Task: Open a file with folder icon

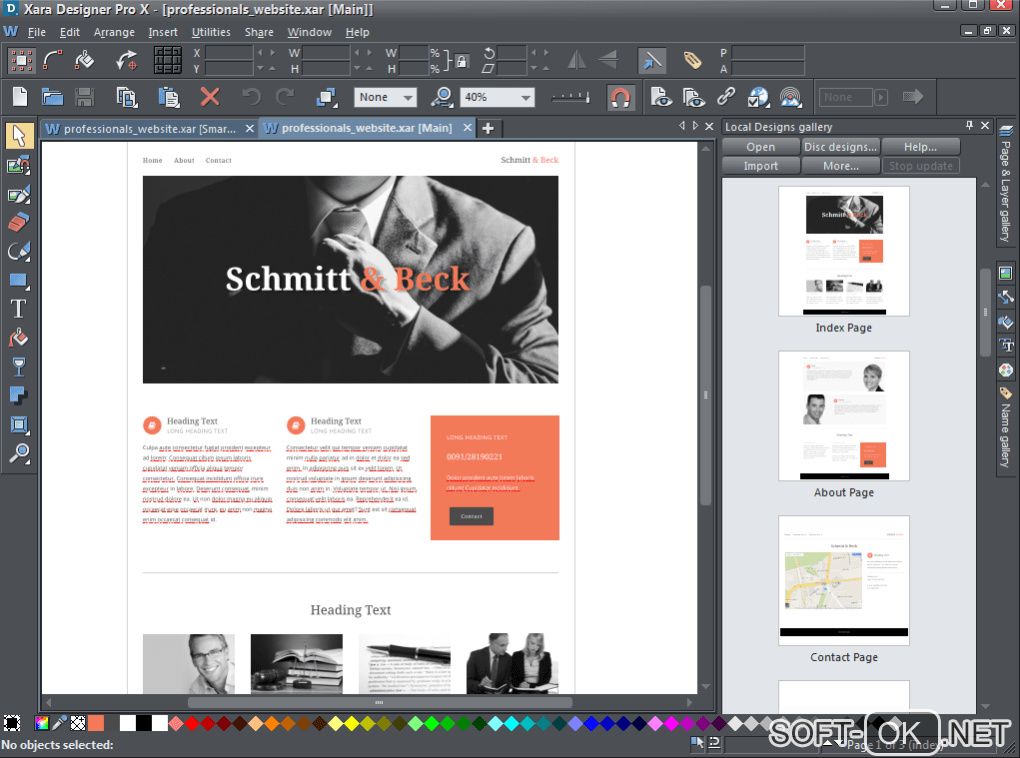Action: pyautogui.click(x=52, y=98)
